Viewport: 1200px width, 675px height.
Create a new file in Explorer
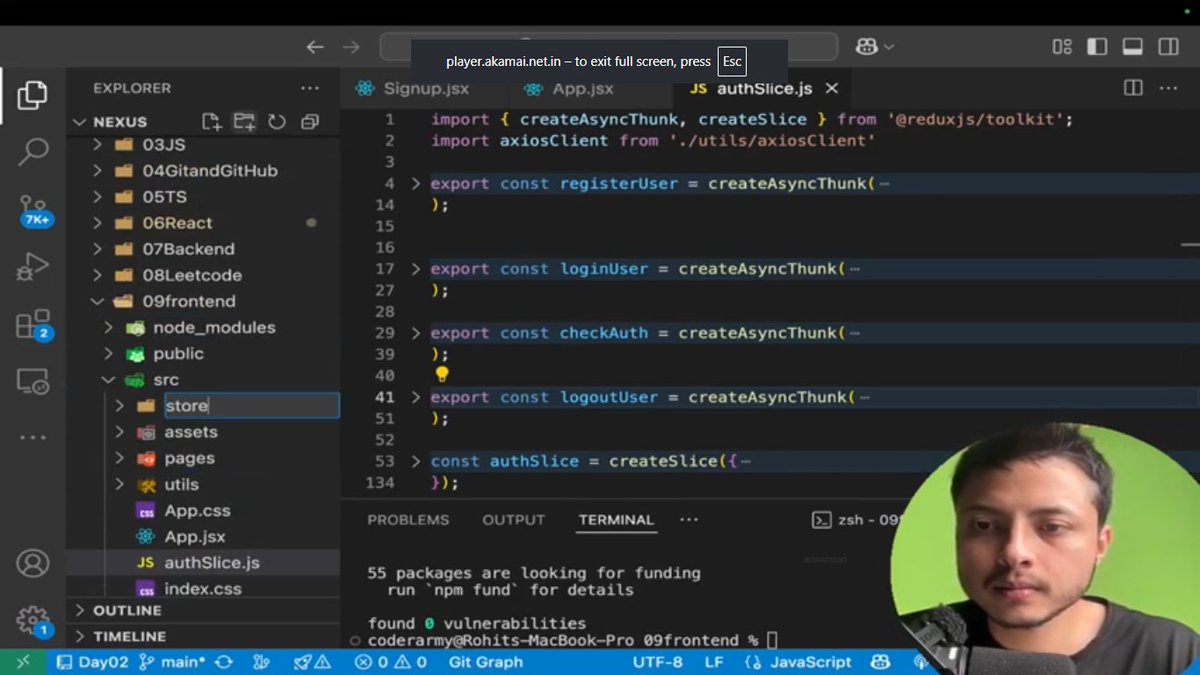coord(212,120)
